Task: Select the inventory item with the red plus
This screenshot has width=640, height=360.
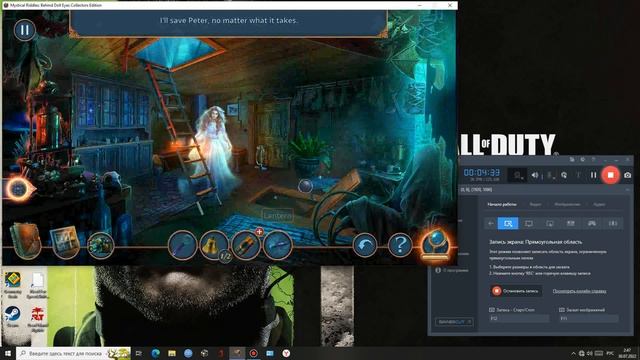Action: tap(246, 245)
